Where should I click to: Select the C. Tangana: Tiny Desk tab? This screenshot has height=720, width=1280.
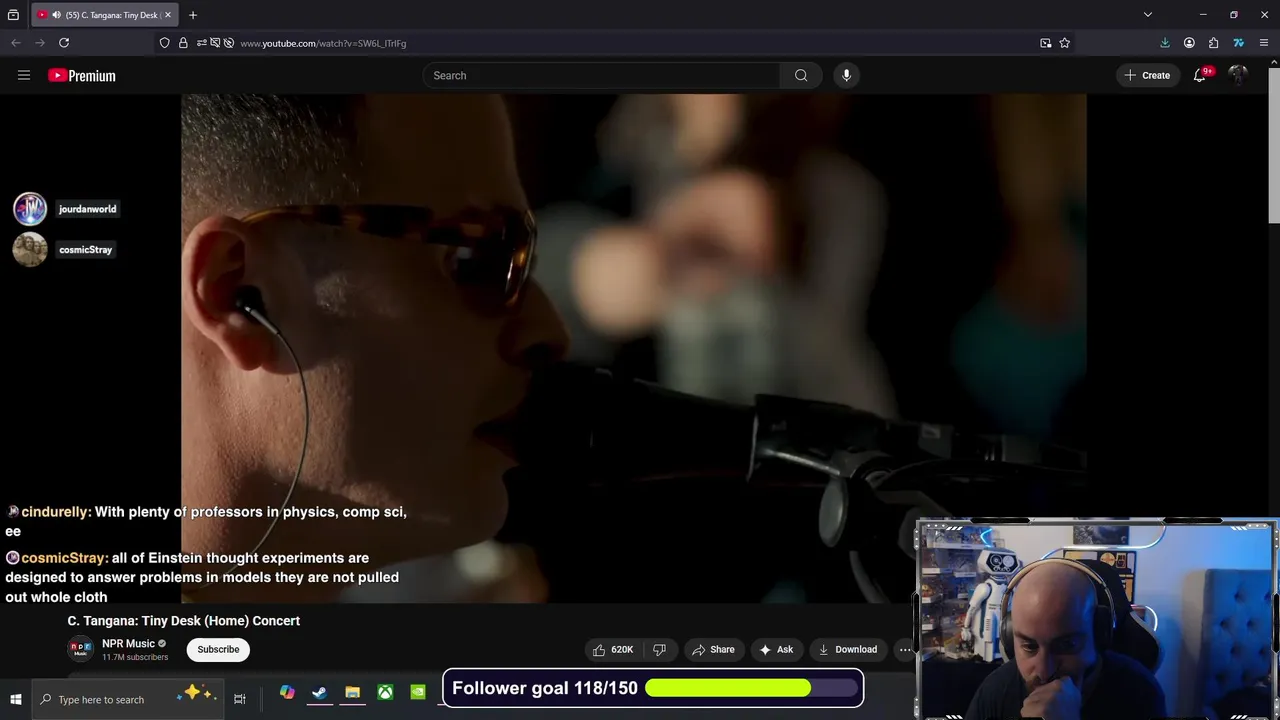(x=104, y=15)
